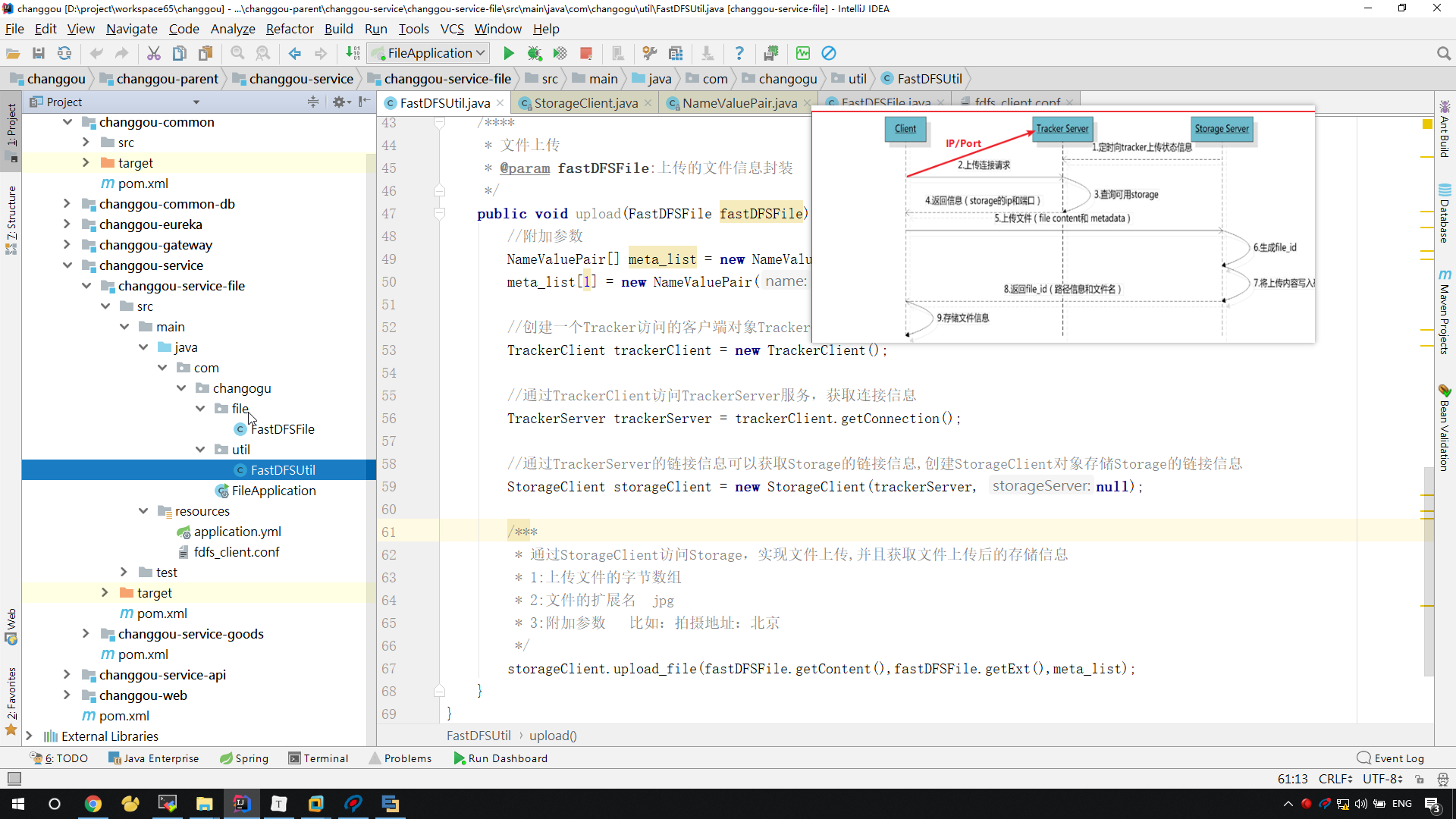The height and width of the screenshot is (819, 1456).
Task: Collapse the util package
Action: pyautogui.click(x=200, y=450)
